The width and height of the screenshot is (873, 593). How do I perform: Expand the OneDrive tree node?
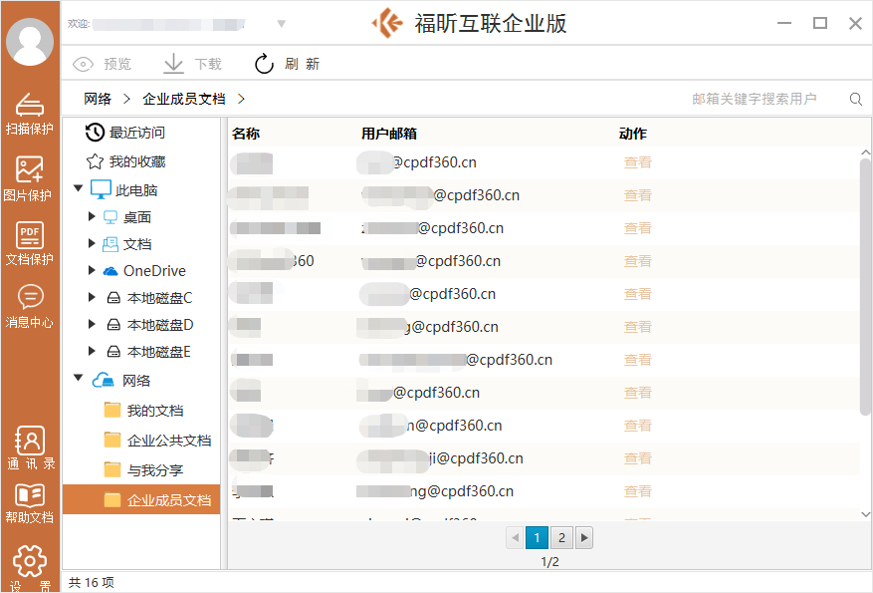[x=92, y=270]
